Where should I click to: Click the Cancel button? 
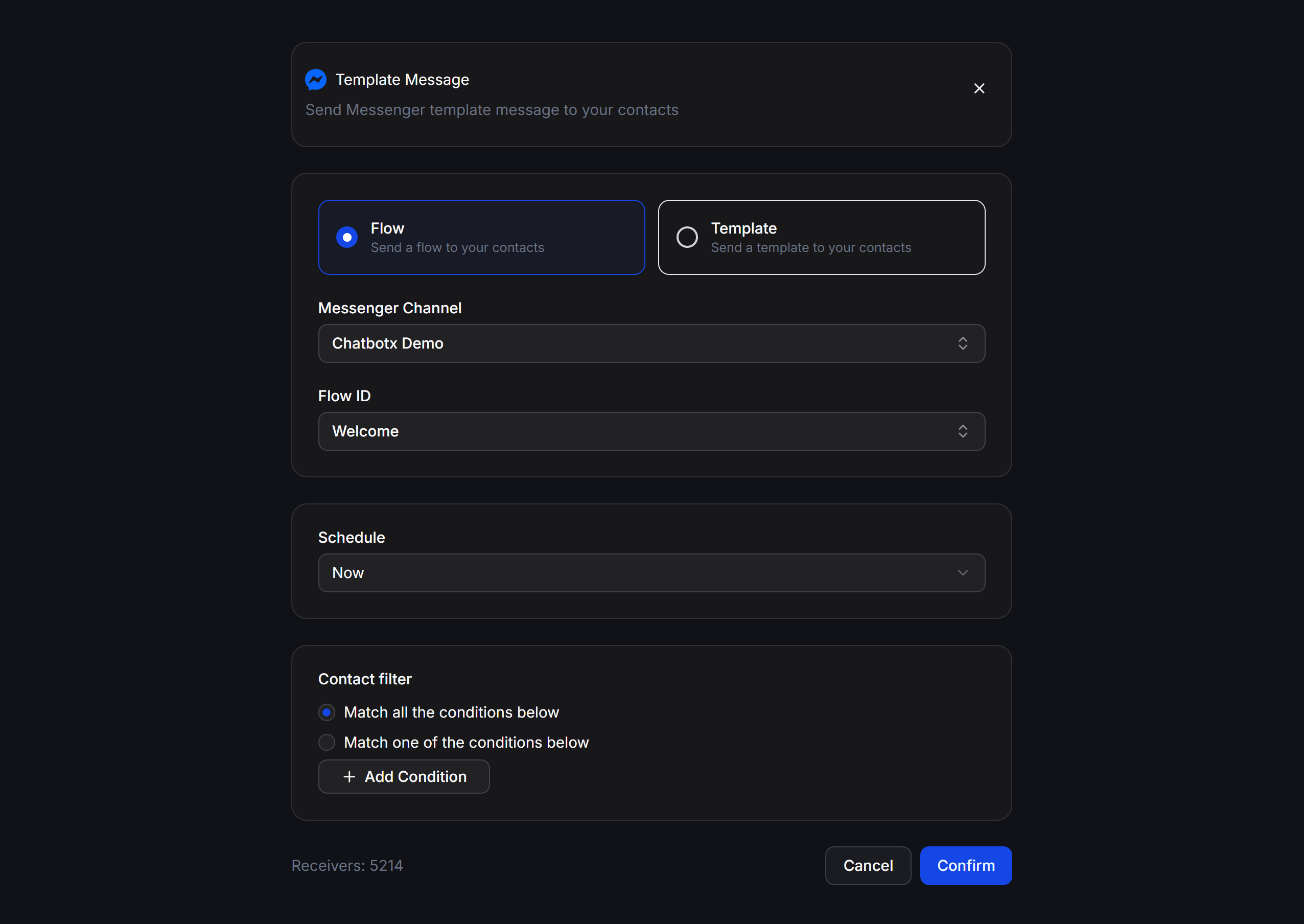point(868,865)
